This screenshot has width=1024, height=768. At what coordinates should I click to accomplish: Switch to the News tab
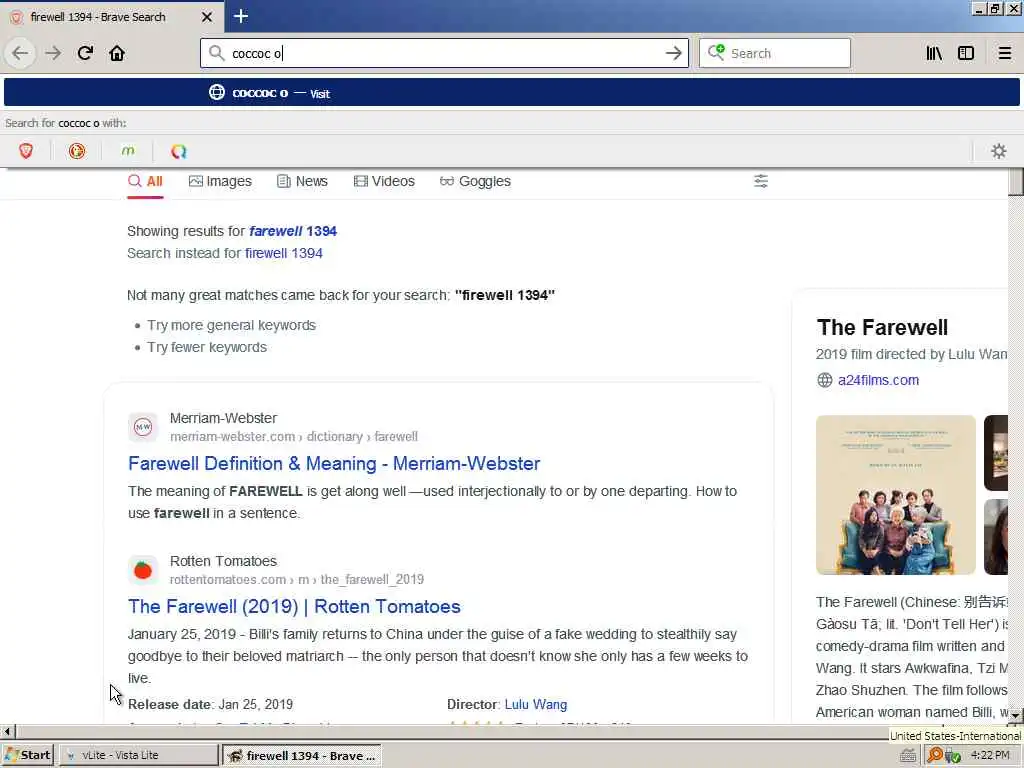302,182
